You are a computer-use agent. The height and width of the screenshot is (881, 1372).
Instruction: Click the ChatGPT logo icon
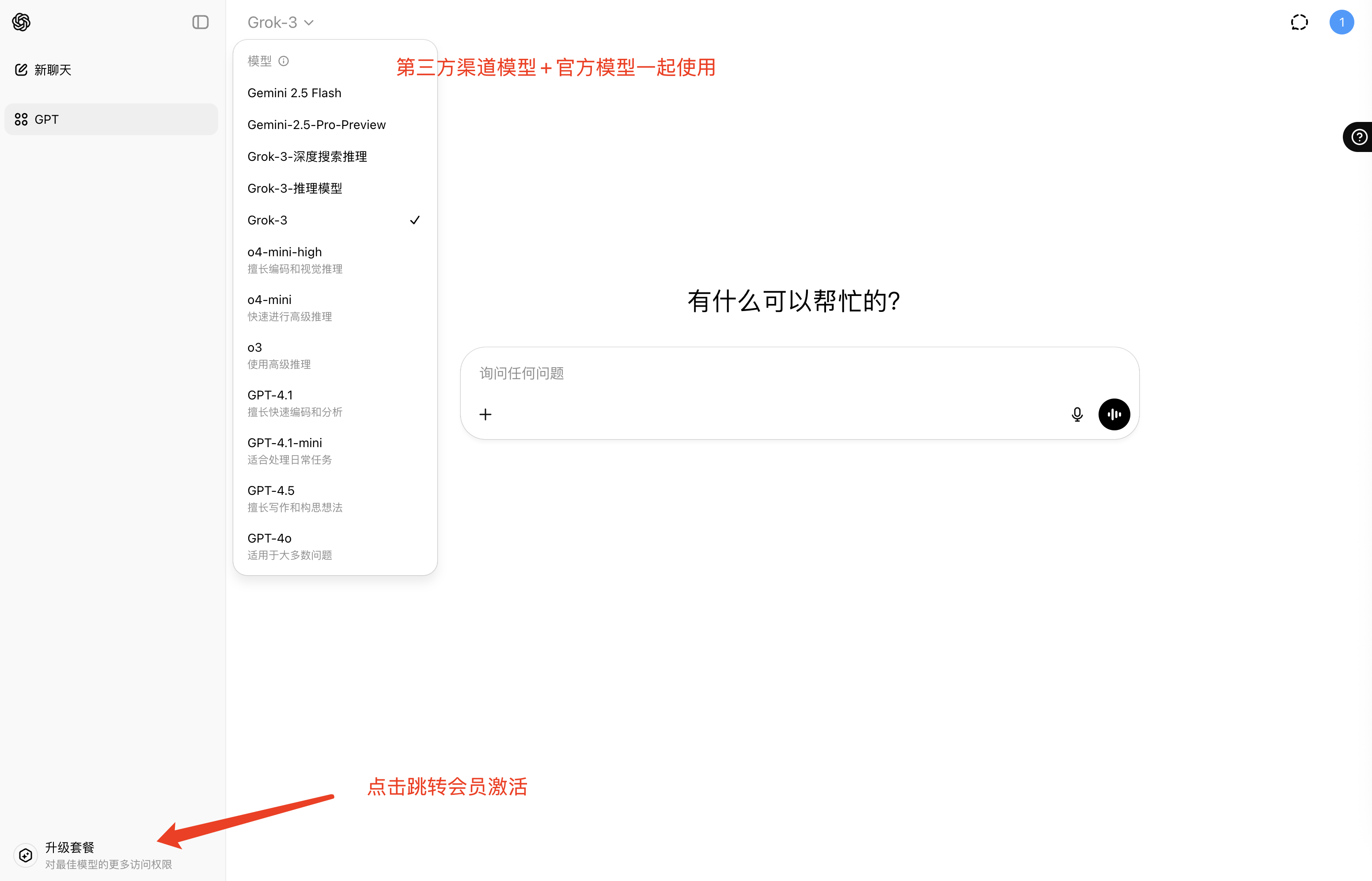click(x=21, y=22)
